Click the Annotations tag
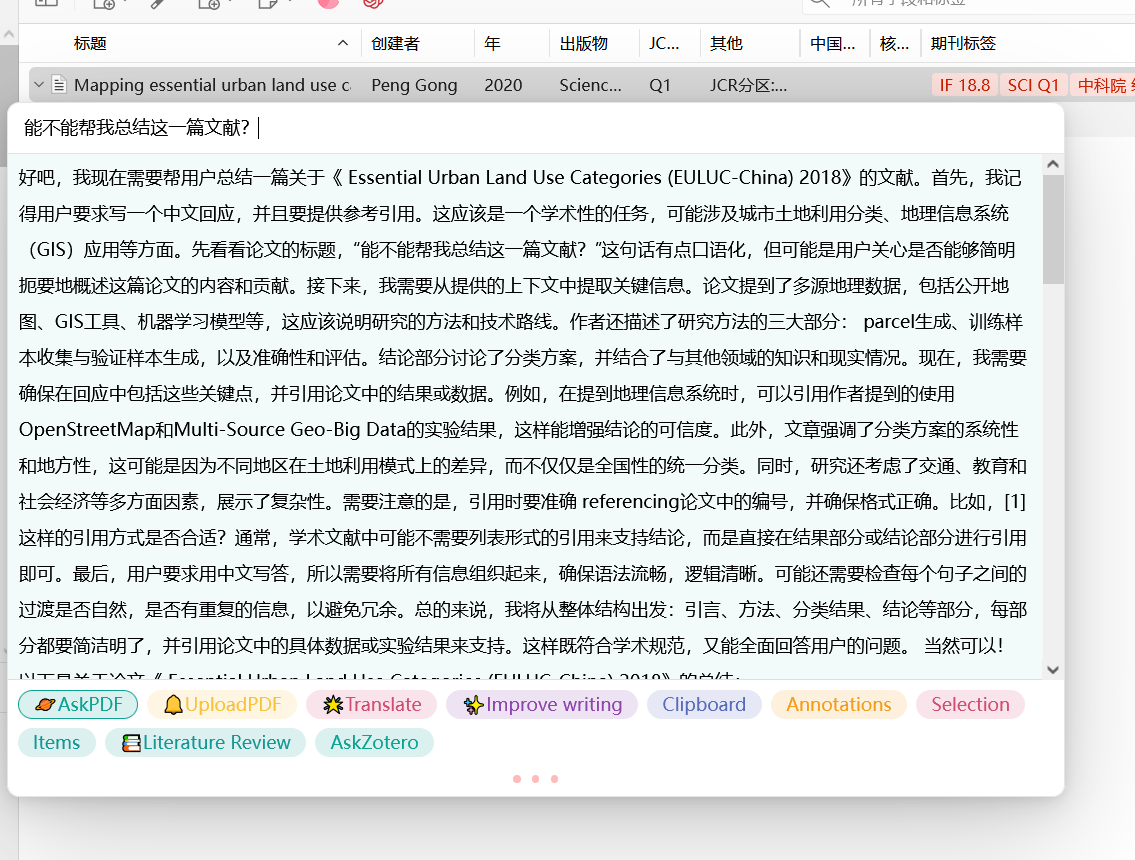 point(839,704)
